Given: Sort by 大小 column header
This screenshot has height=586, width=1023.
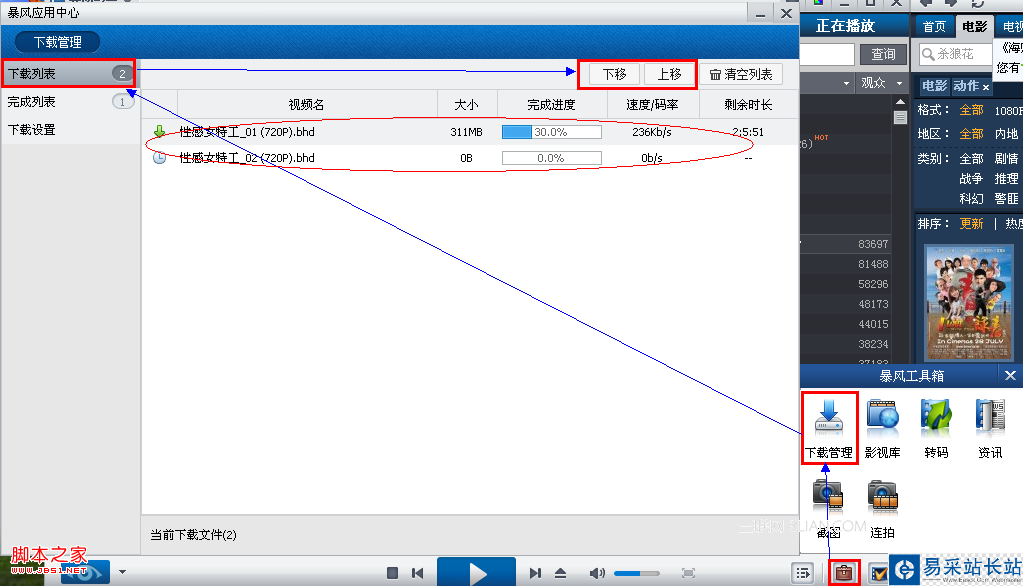Looking at the screenshot, I should pyautogui.click(x=466, y=104).
